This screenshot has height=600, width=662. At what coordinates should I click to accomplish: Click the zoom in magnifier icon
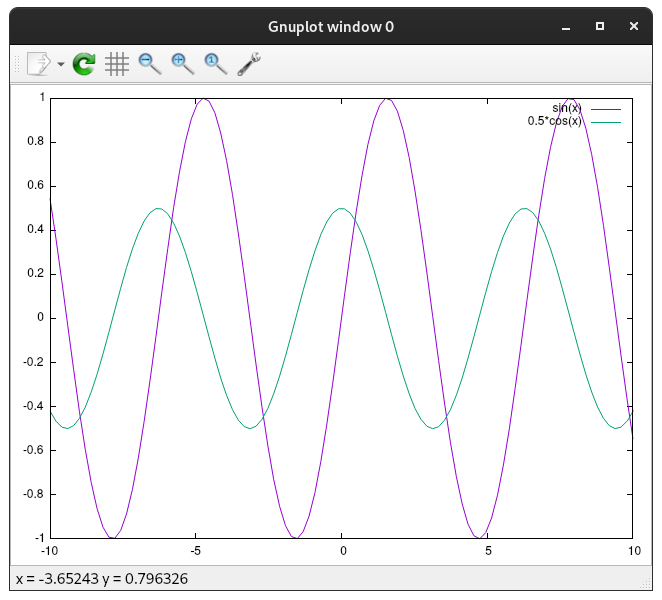pyautogui.click(x=183, y=64)
